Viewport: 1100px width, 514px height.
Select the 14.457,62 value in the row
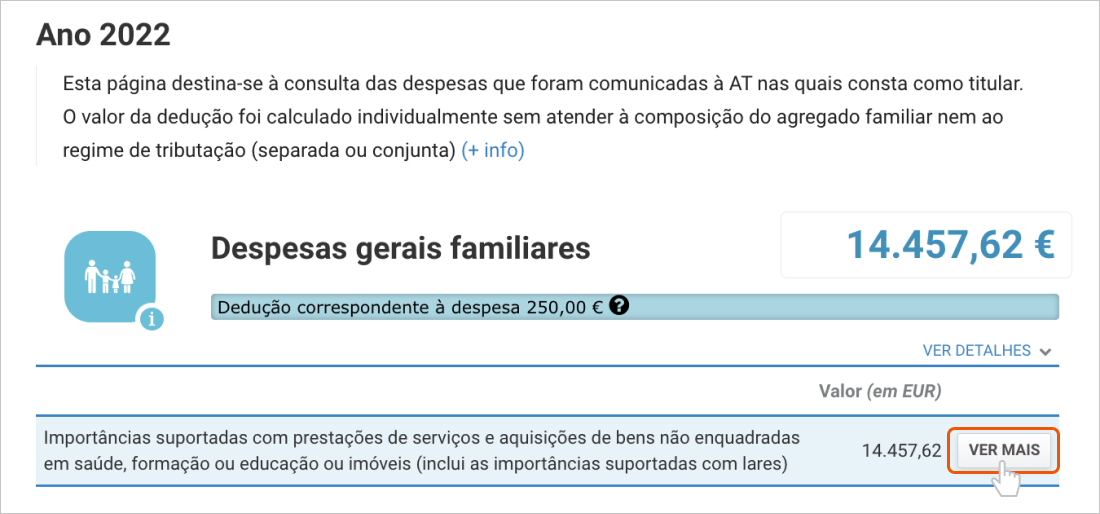[x=901, y=451]
